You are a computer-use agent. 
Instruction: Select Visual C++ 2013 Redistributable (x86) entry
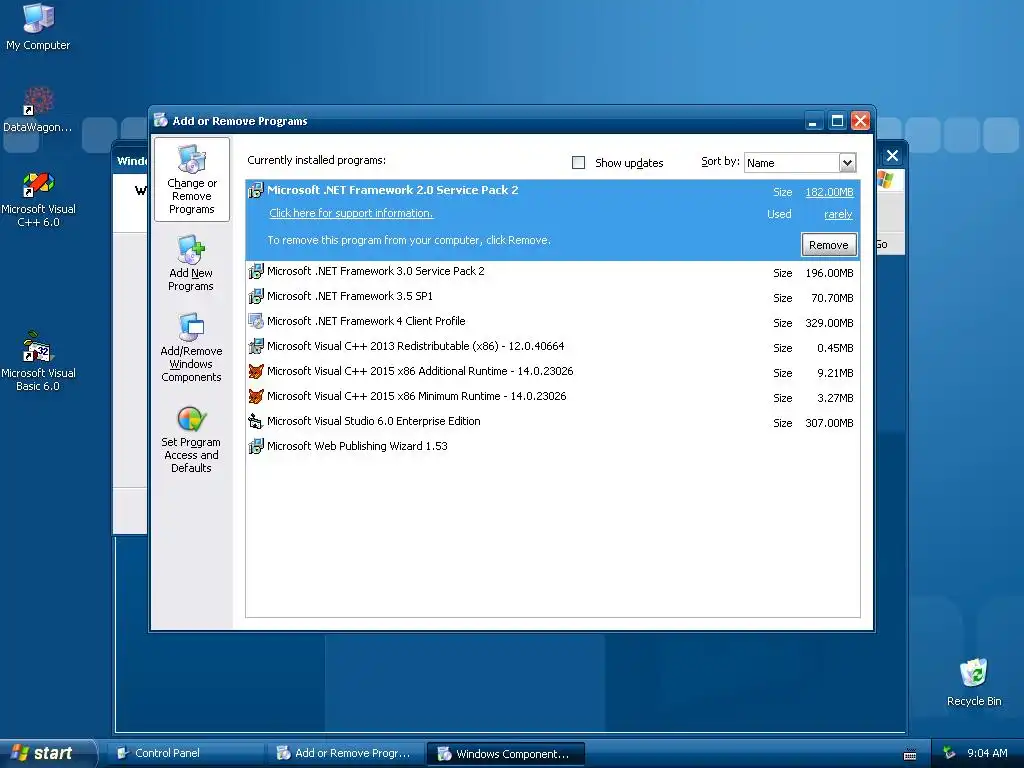tap(552, 347)
